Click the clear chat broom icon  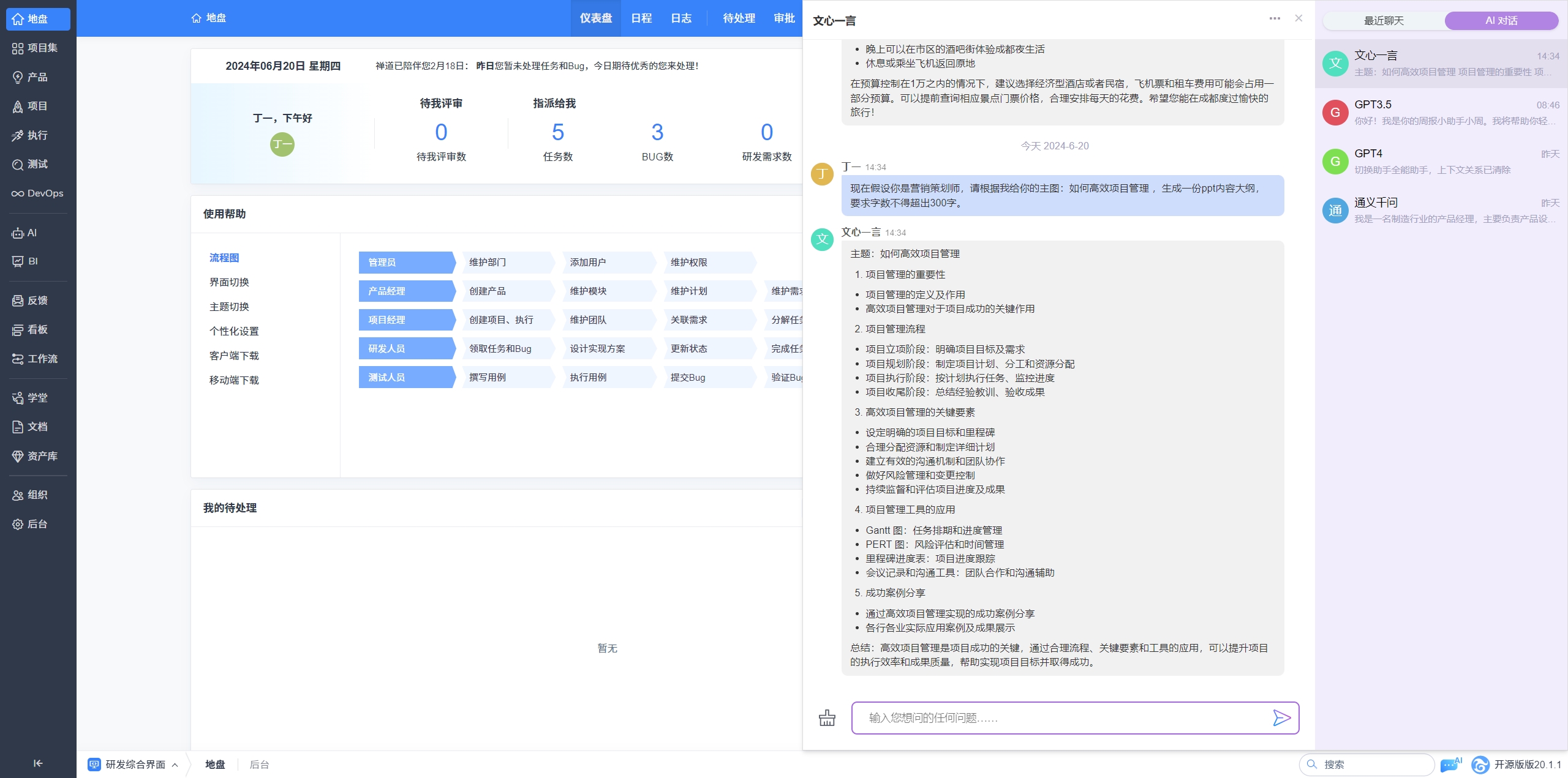[x=827, y=717]
